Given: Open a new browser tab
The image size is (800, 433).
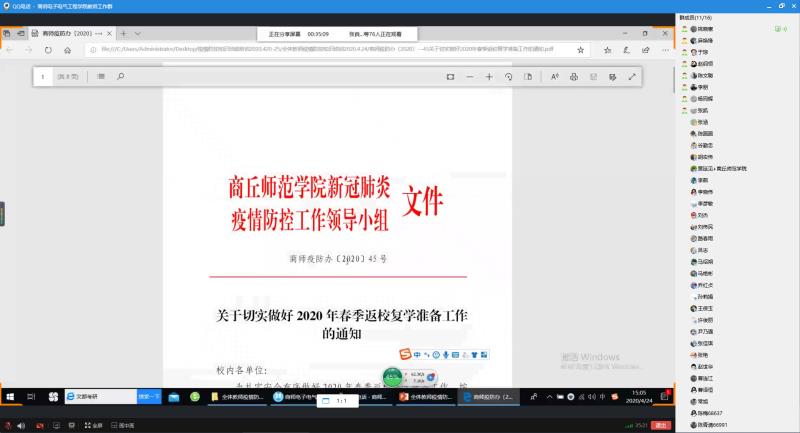Looking at the screenshot, I should (123, 33).
